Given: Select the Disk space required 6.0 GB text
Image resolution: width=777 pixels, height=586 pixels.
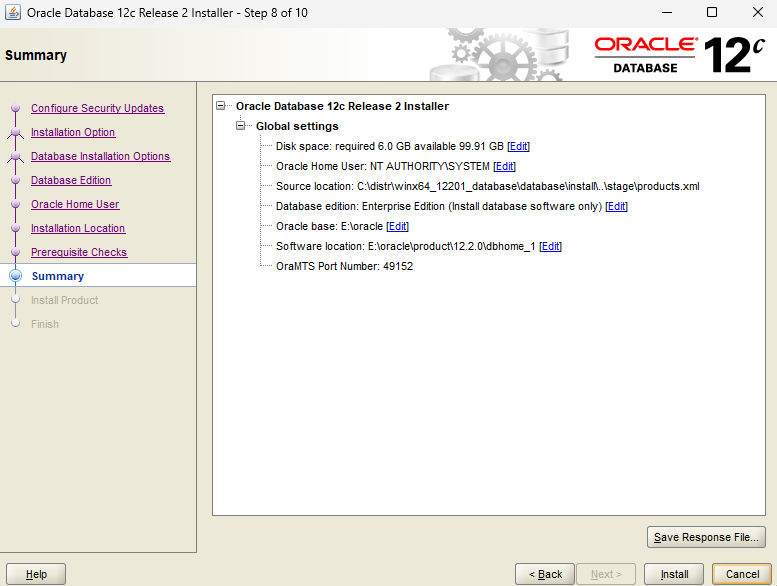Looking at the screenshot, I should tap(389, 146).
